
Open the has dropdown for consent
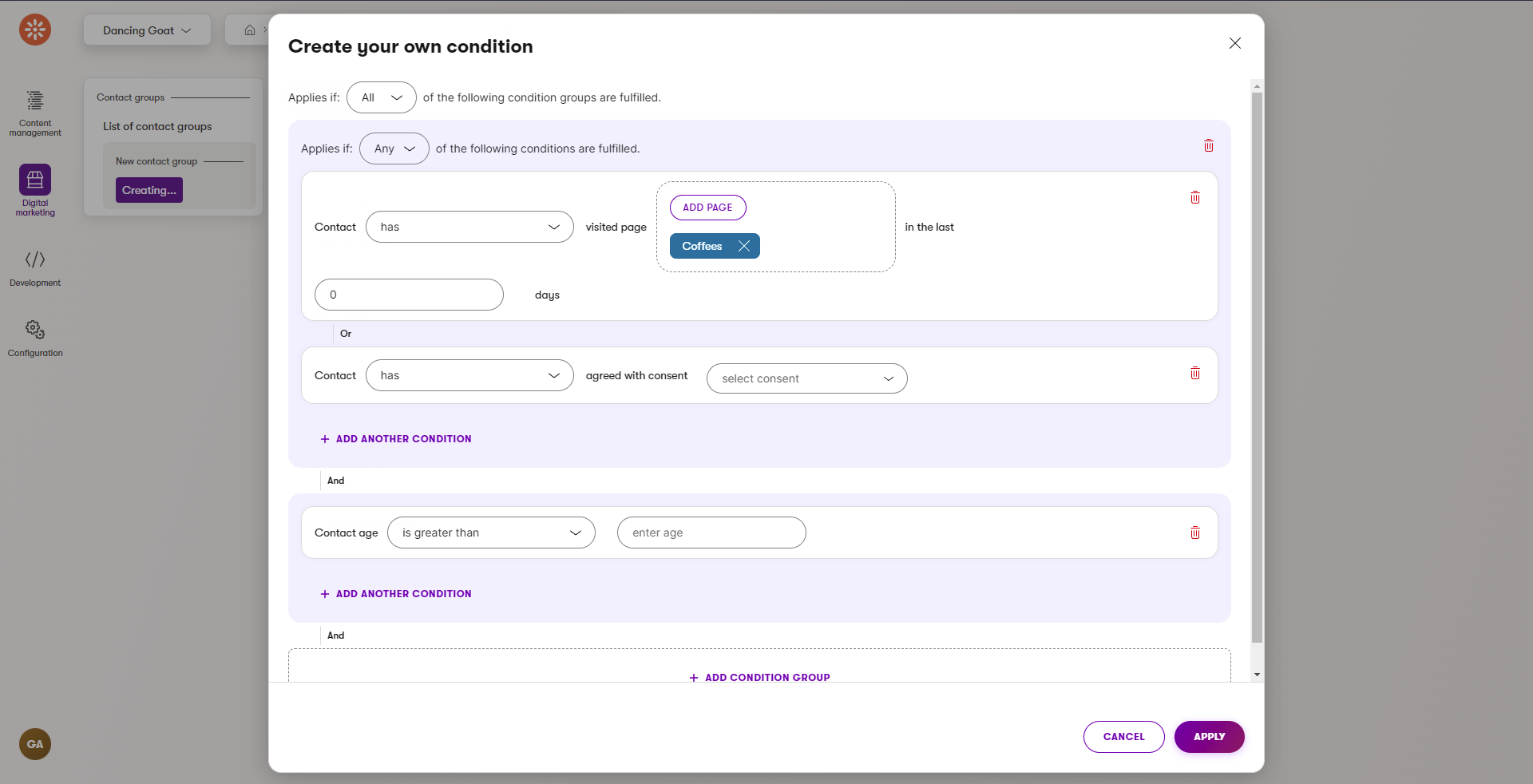pyautogui.click(x=469, y=375)
